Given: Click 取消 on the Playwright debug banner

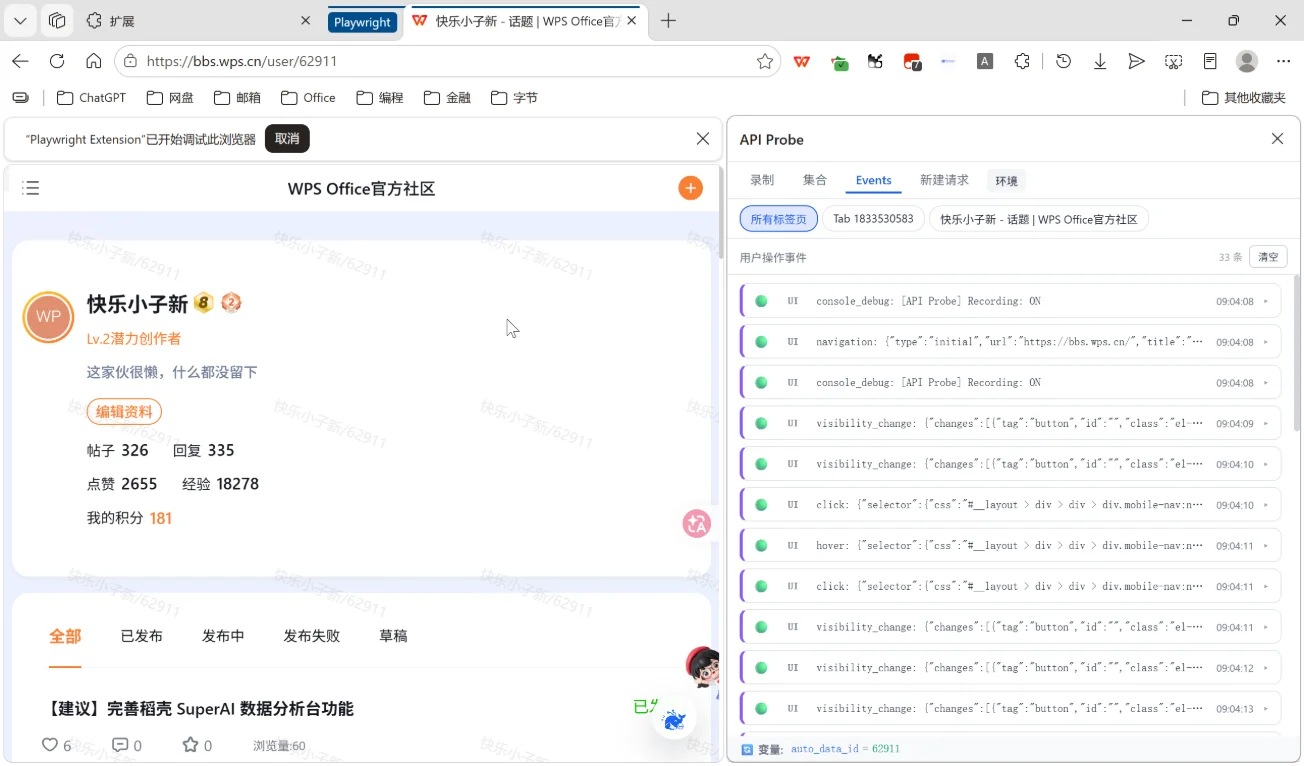Looking at the screenshot, I should tap(287, 139).
